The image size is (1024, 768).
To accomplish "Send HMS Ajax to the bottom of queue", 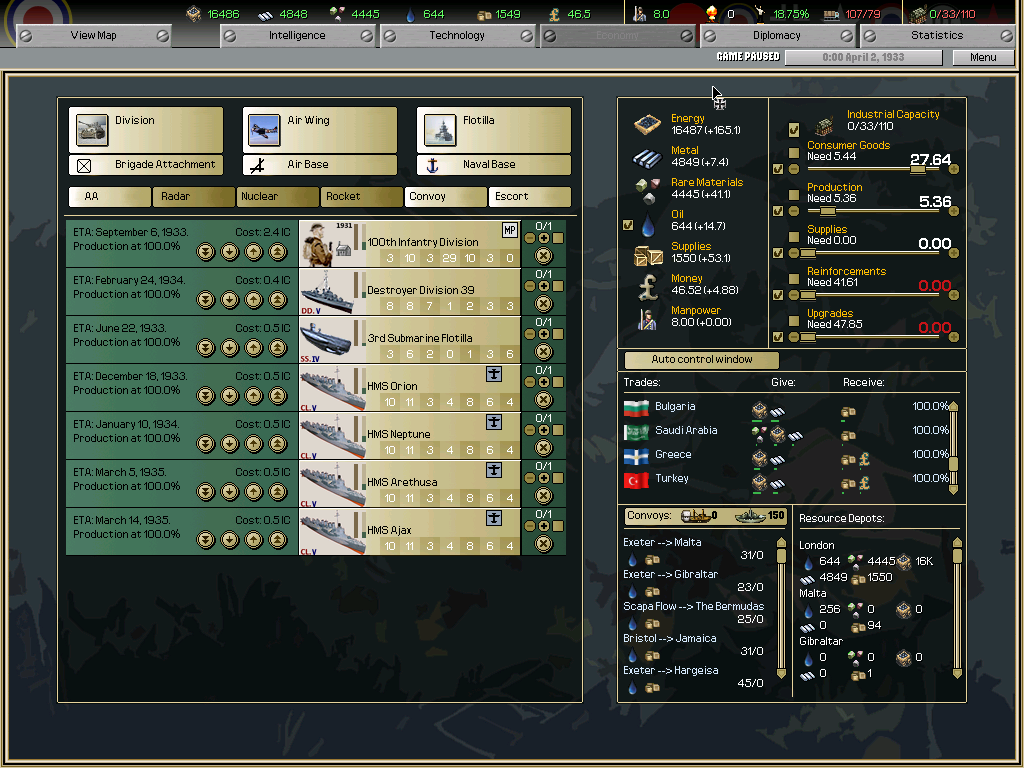I will 206,539.
